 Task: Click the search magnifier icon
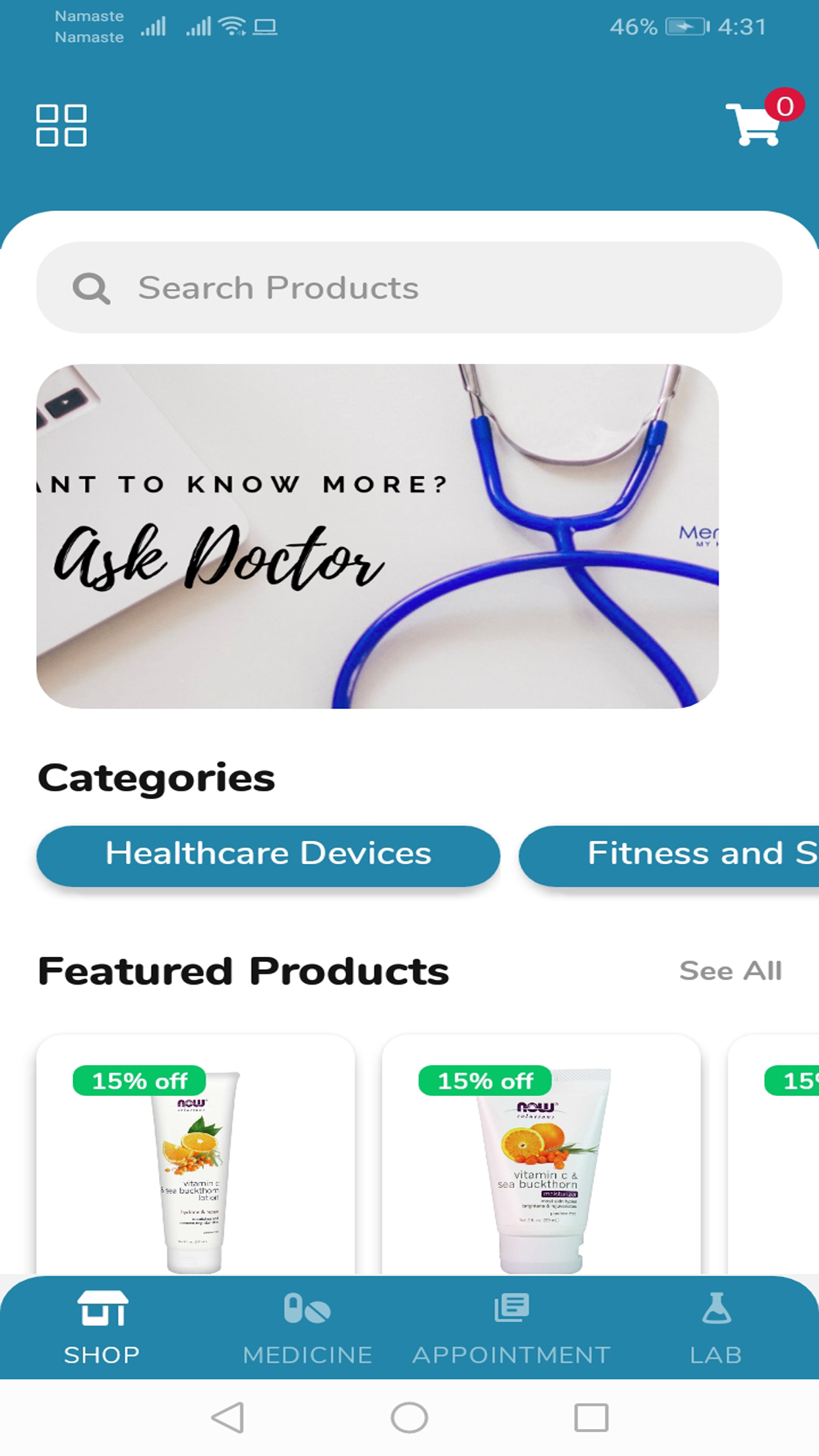[91, 288]
